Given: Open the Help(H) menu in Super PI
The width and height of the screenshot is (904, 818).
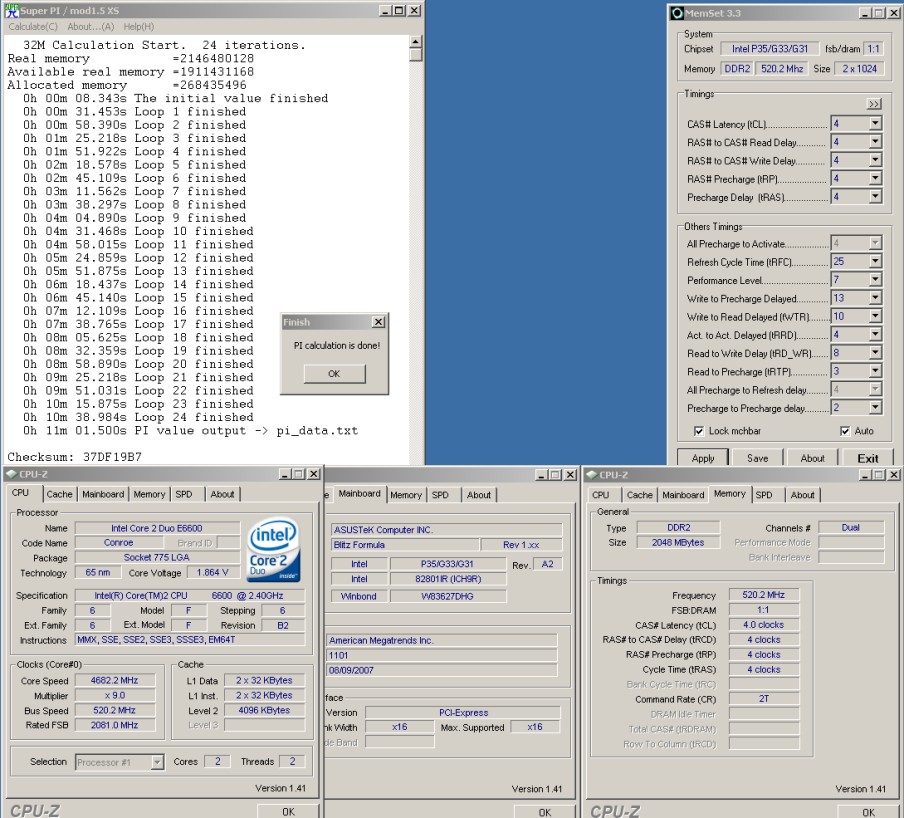Looking at the screenshot, I should pos(138,27).
